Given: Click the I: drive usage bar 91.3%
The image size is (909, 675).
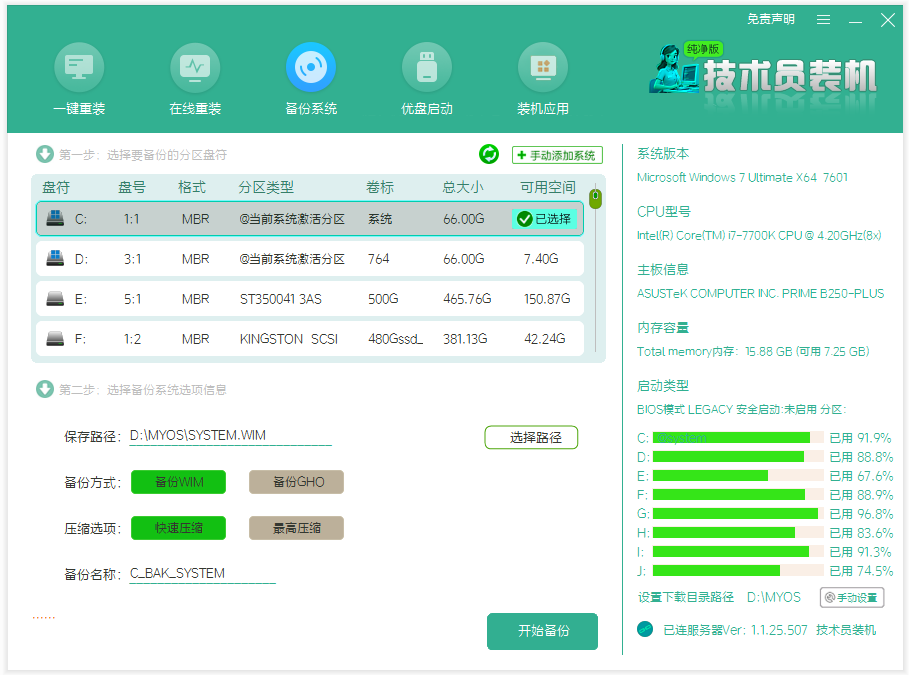Looking at the screenshot, I should 738,551.
